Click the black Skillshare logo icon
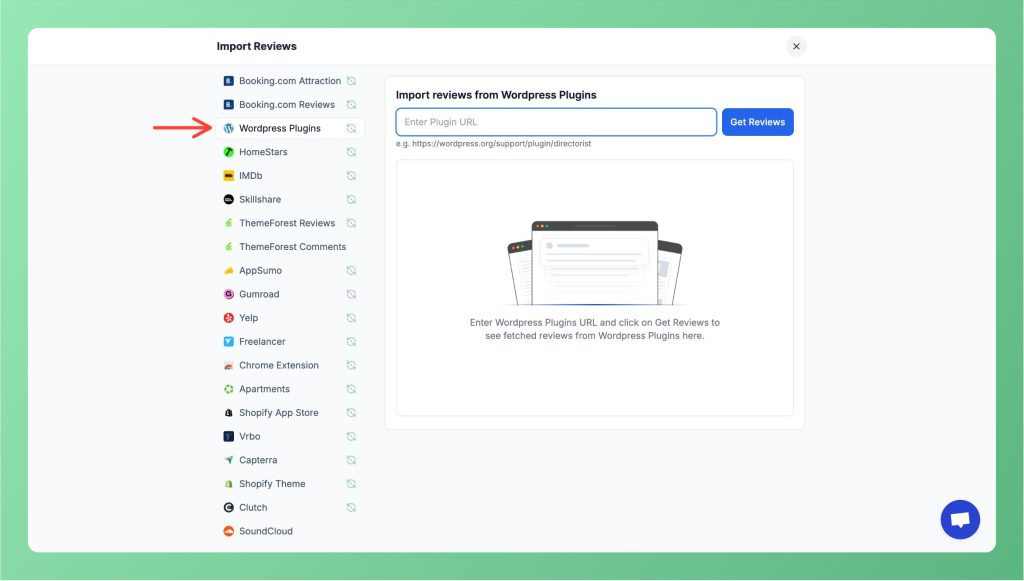The image size is (1024, 581). 229,199
